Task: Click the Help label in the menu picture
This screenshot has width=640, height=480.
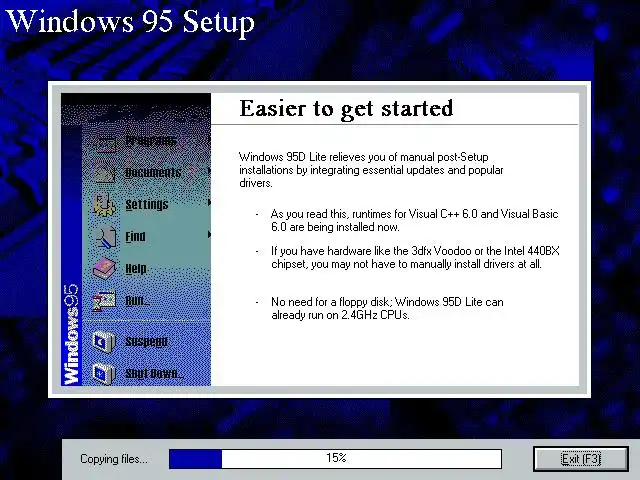Action: click(136, 269)
